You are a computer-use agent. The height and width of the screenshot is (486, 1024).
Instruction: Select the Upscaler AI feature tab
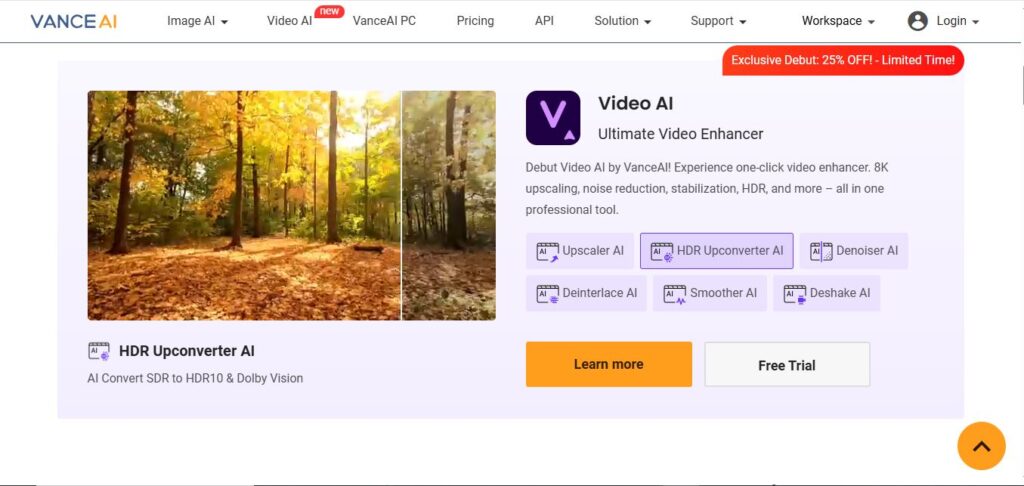tap(579, 251)
